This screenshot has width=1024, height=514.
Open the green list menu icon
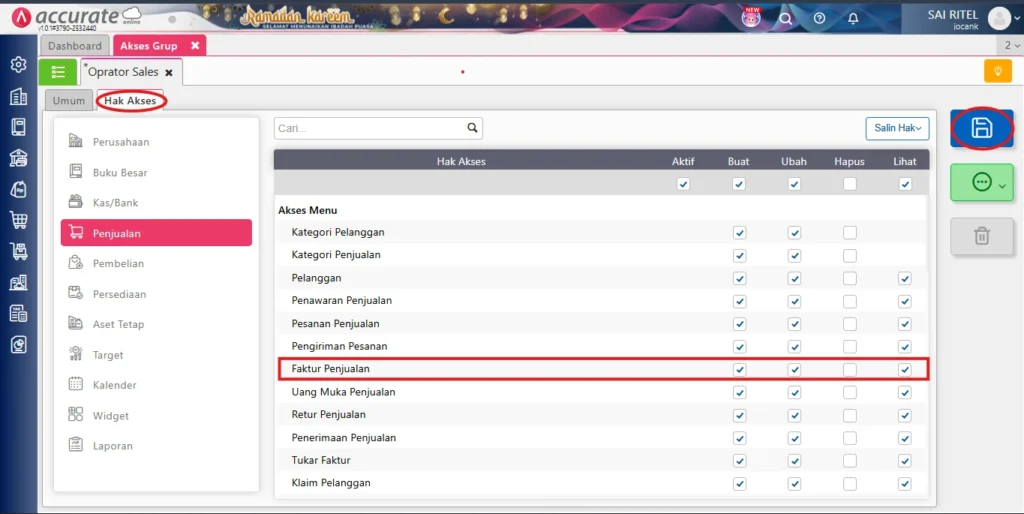(58, 72)
